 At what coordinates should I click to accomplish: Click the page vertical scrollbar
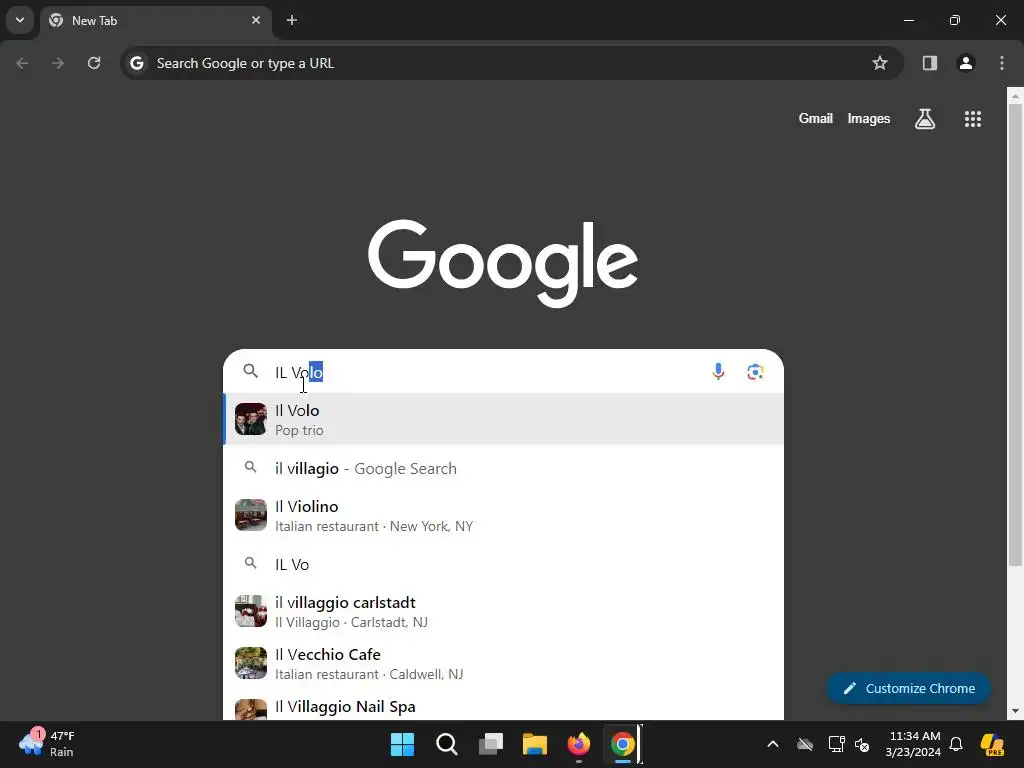pyautogui.click(x=1015, y=336)
